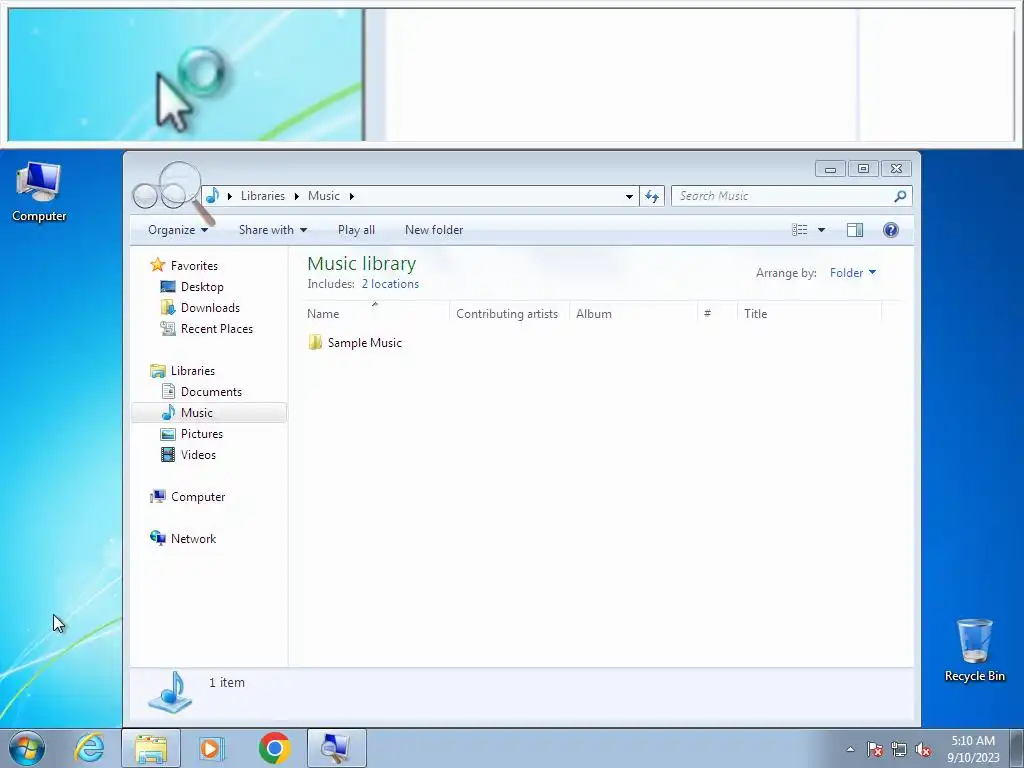Open the Organize dropdown menu

[x=178, y=230]
